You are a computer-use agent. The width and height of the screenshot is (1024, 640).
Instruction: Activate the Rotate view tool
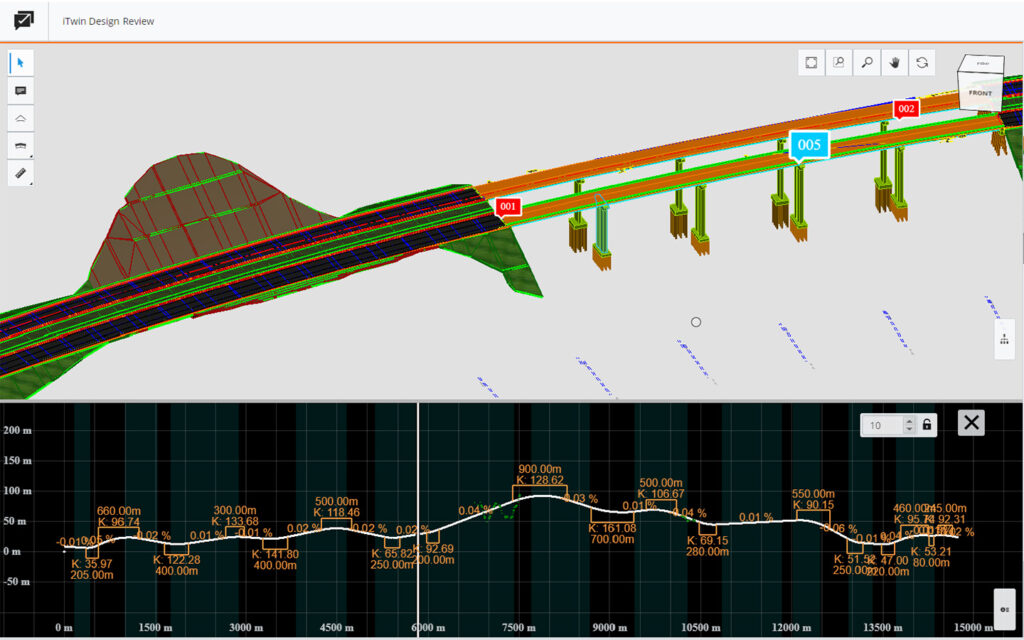click(x=921, y=61)
